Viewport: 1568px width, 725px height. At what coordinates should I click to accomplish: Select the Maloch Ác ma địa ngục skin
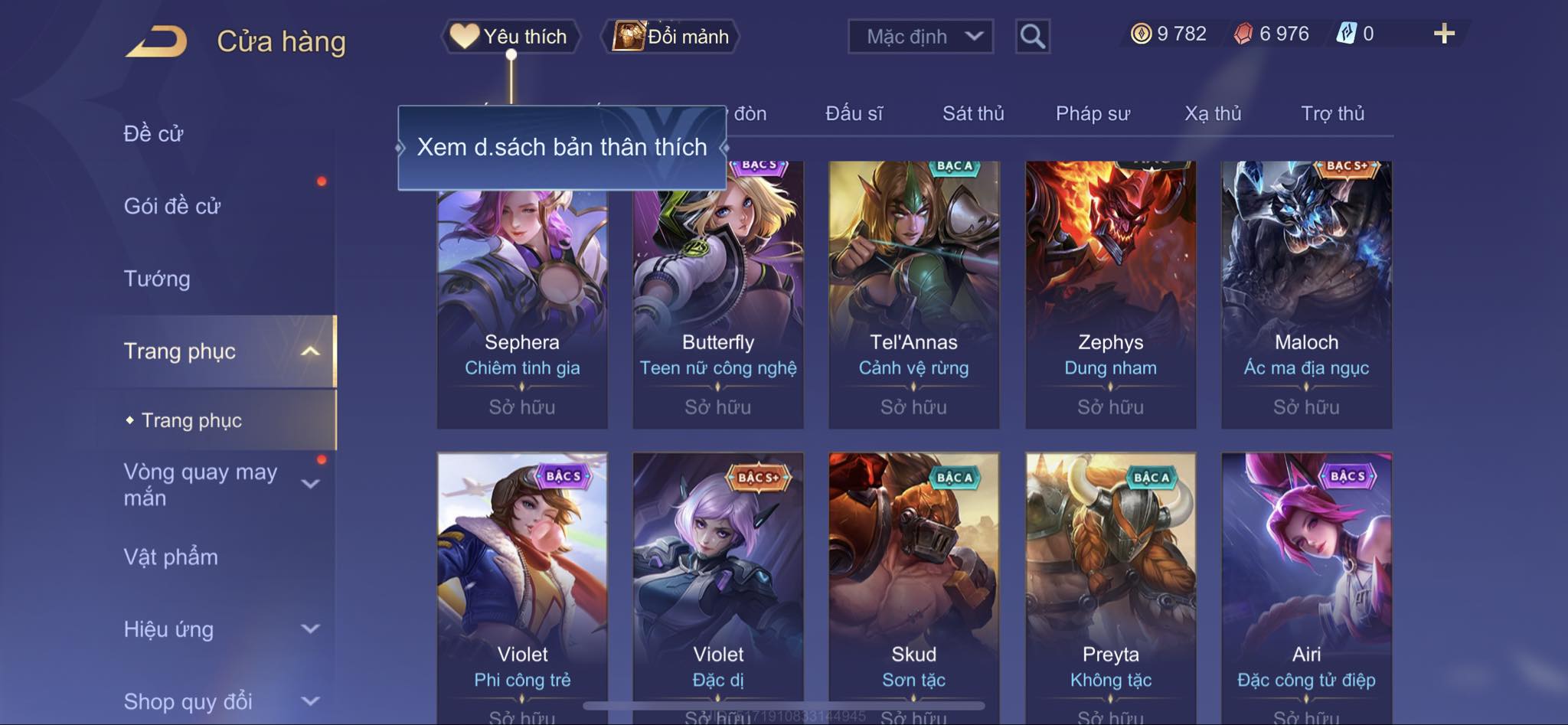[x=1306, y=295]
